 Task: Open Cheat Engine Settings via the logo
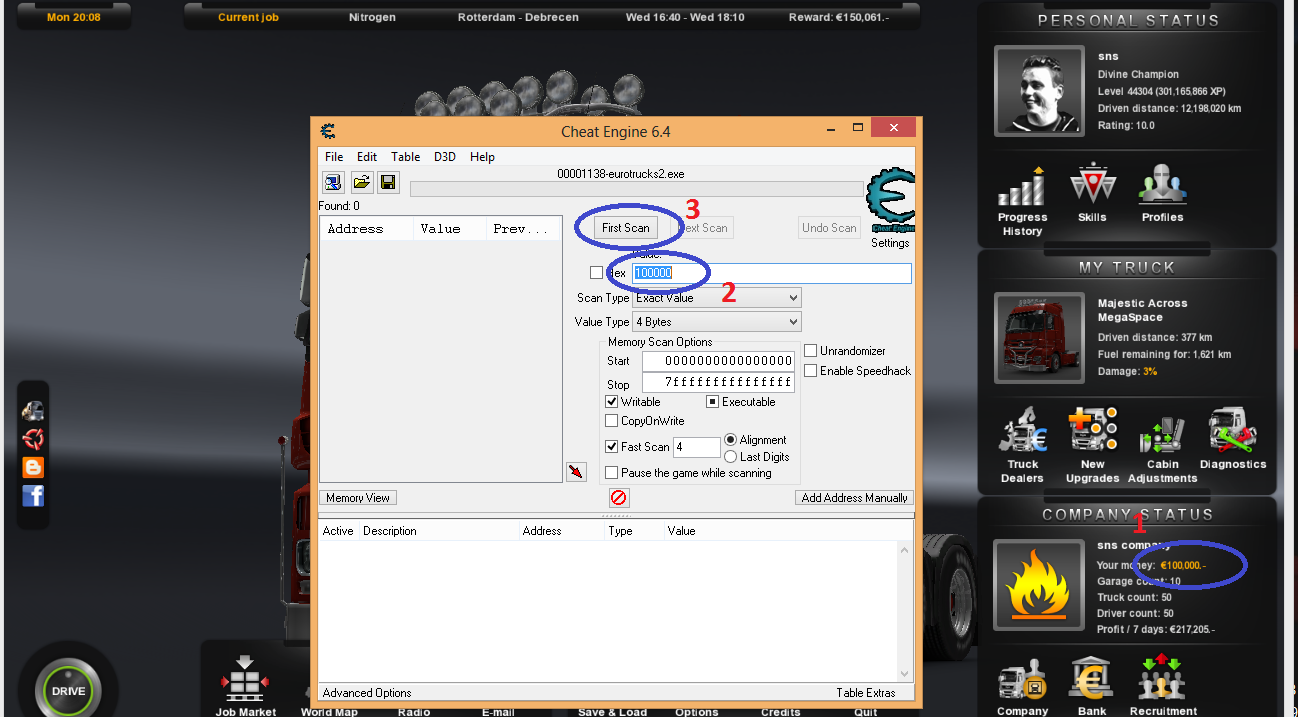point(889,200)
